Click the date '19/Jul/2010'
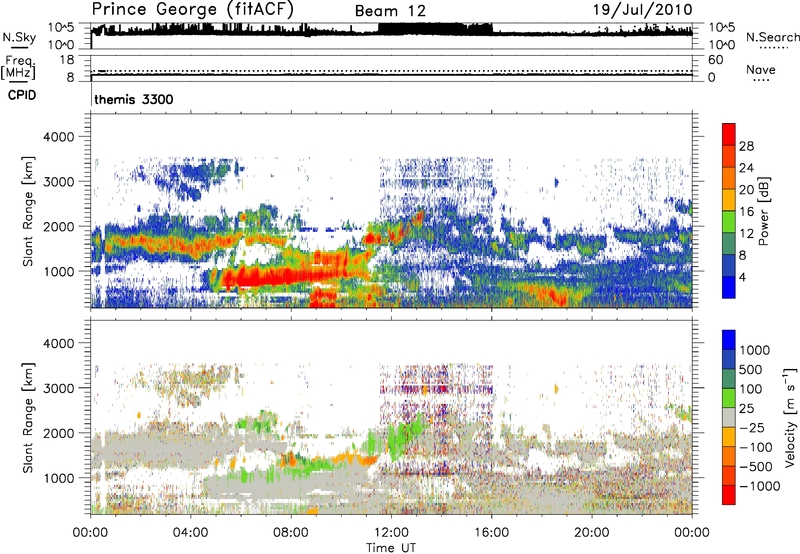 pyautogui.click(x=642, y=10)
